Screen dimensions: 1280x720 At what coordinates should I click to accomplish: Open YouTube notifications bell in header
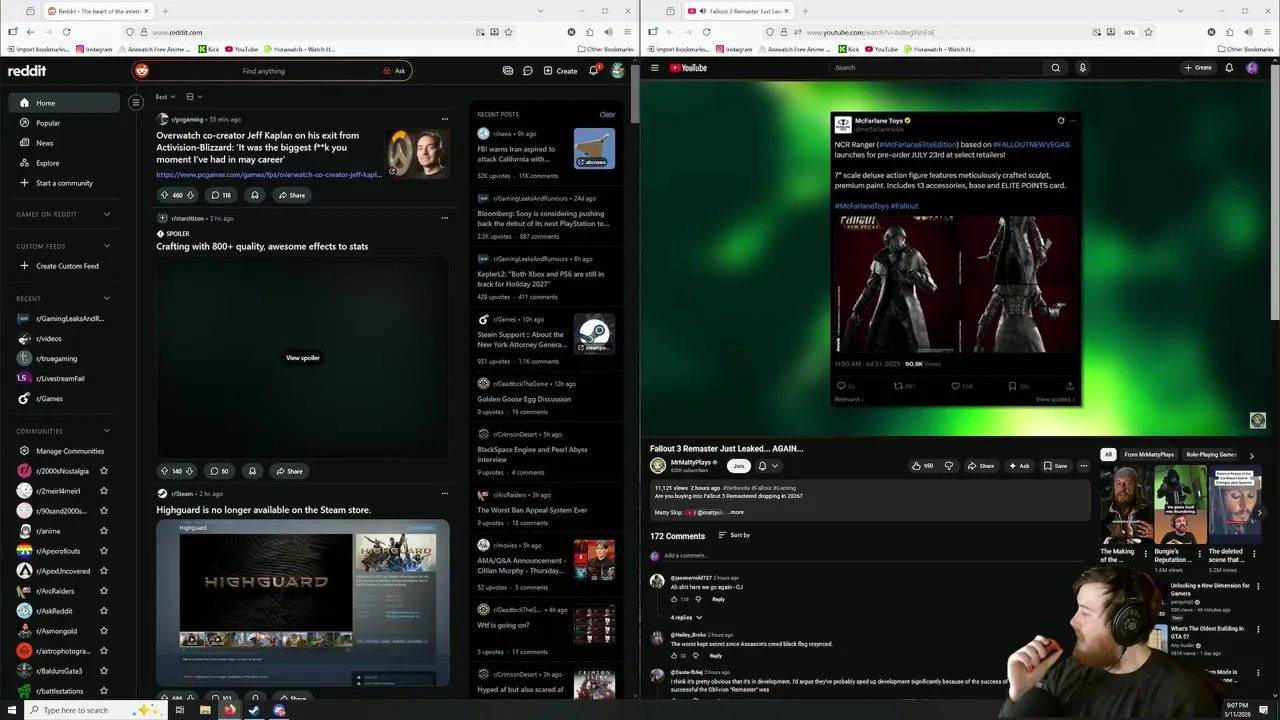click(1229, 68)
